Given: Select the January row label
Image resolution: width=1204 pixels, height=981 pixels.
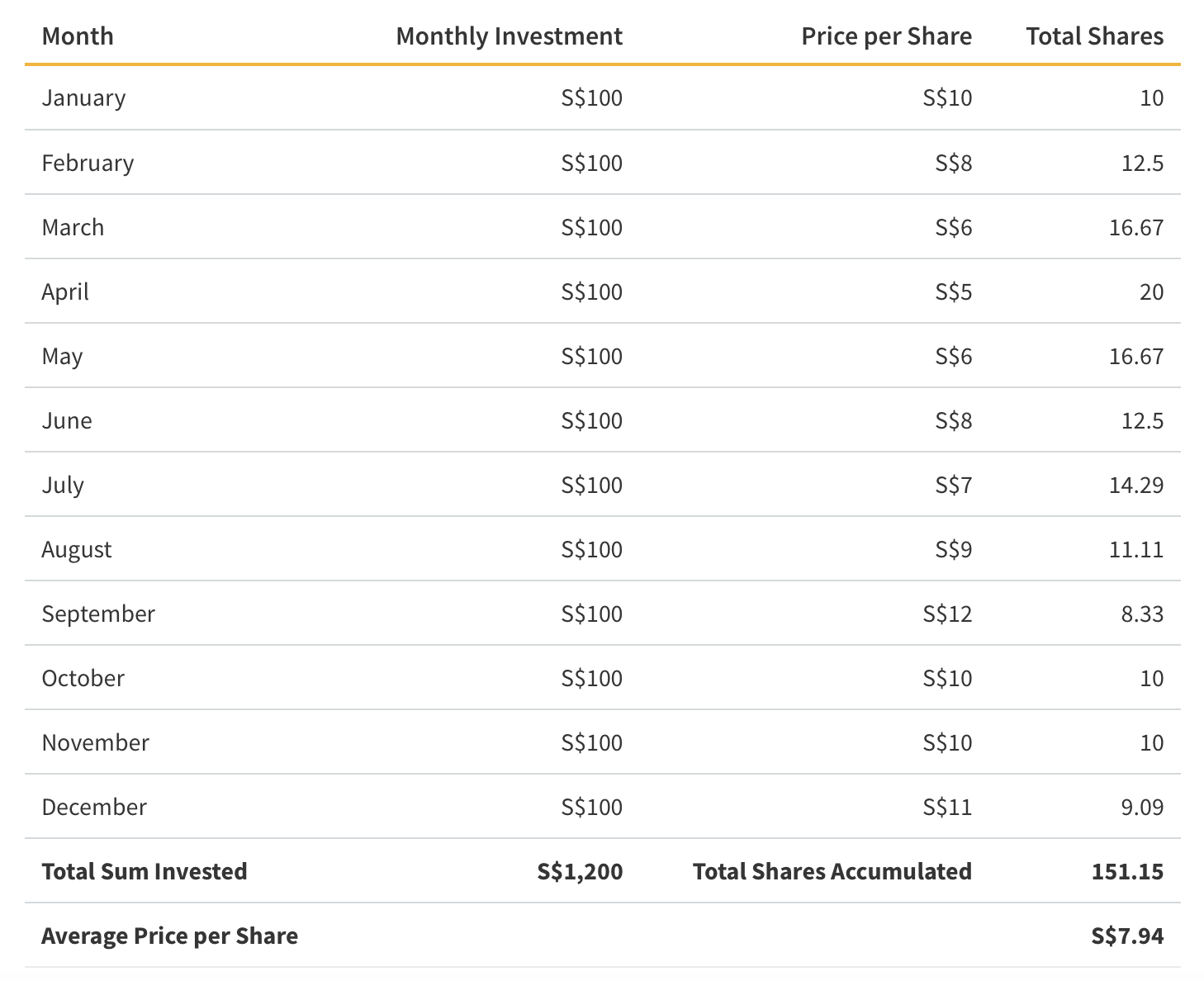Looking at the screenshot, I should (83, 98).
